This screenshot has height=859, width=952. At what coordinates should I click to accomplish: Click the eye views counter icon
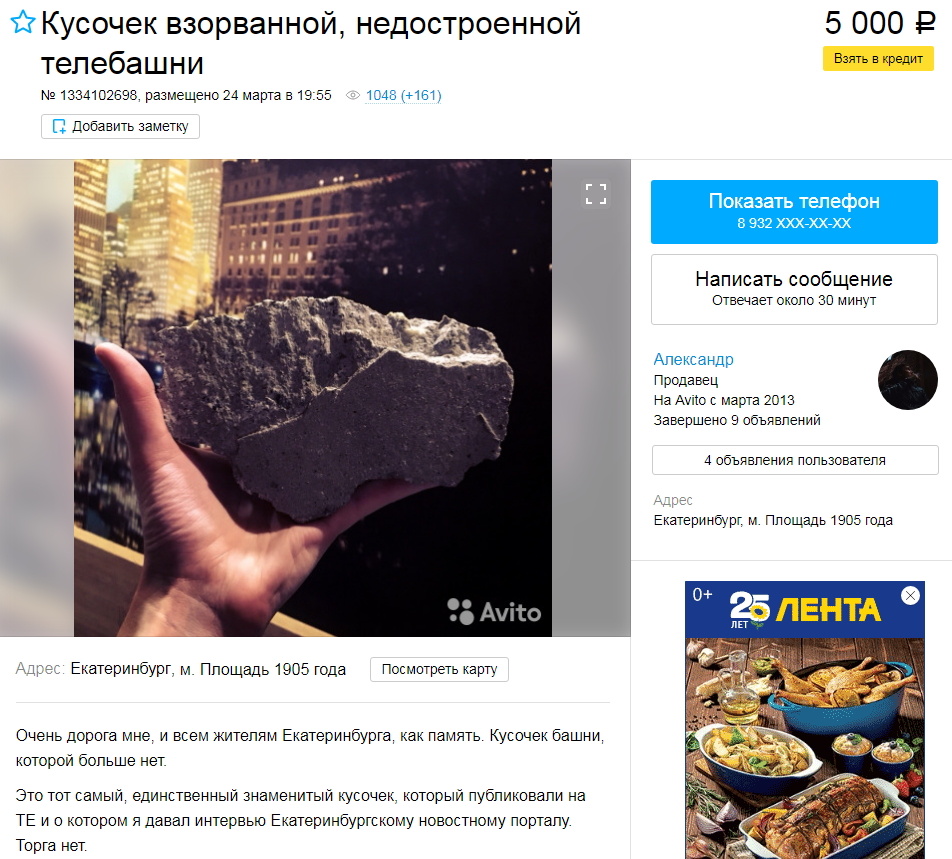point(353,95)
